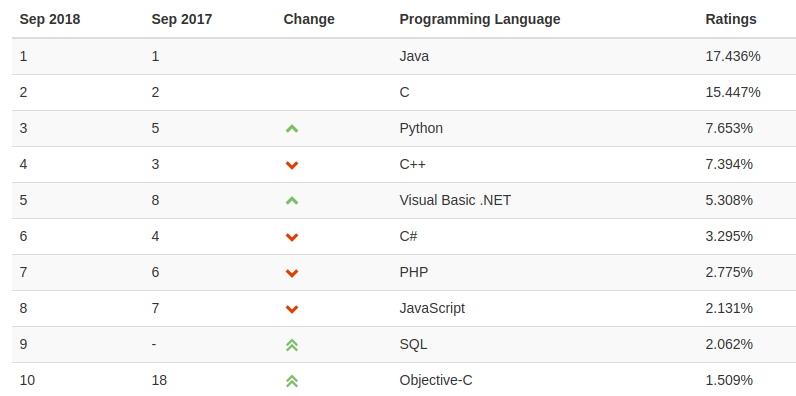Select the Java language name
This screenshot has height=396, width=796.
(x=414, y=56)
